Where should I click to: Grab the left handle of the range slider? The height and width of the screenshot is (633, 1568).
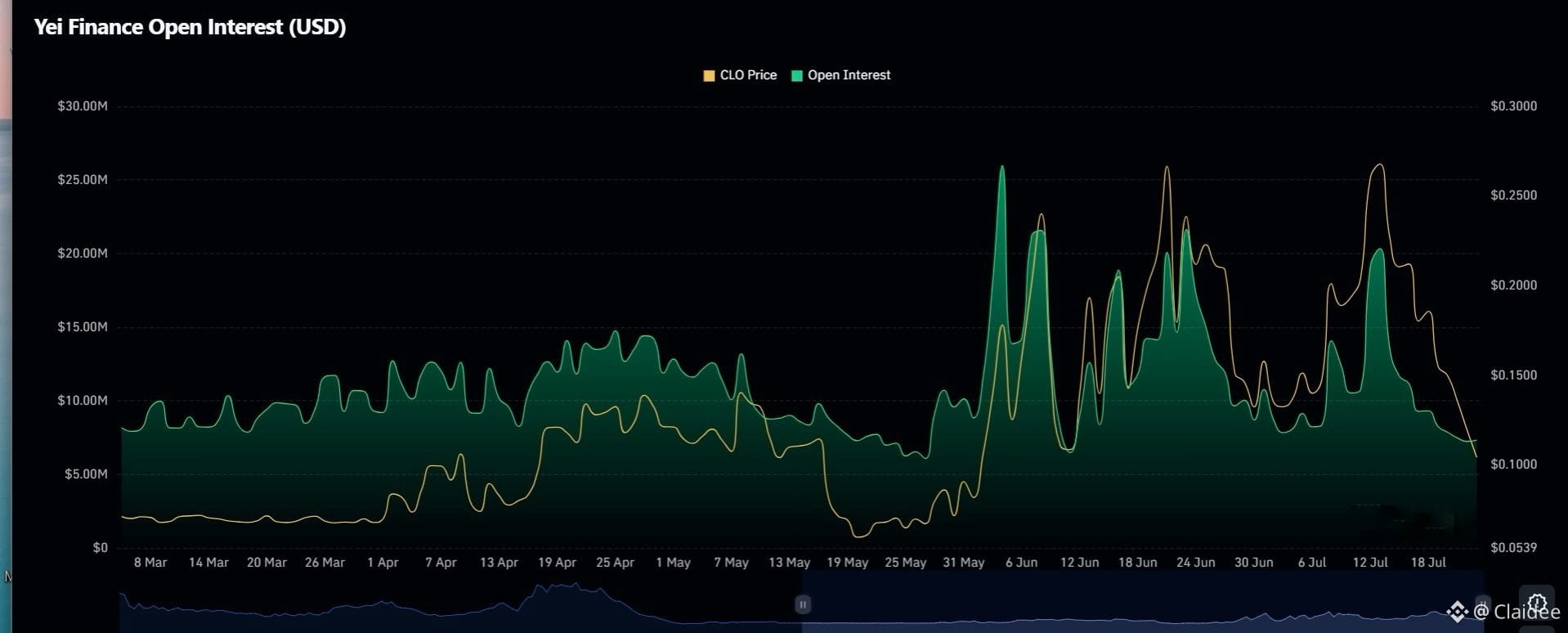[x=803, y=604]
